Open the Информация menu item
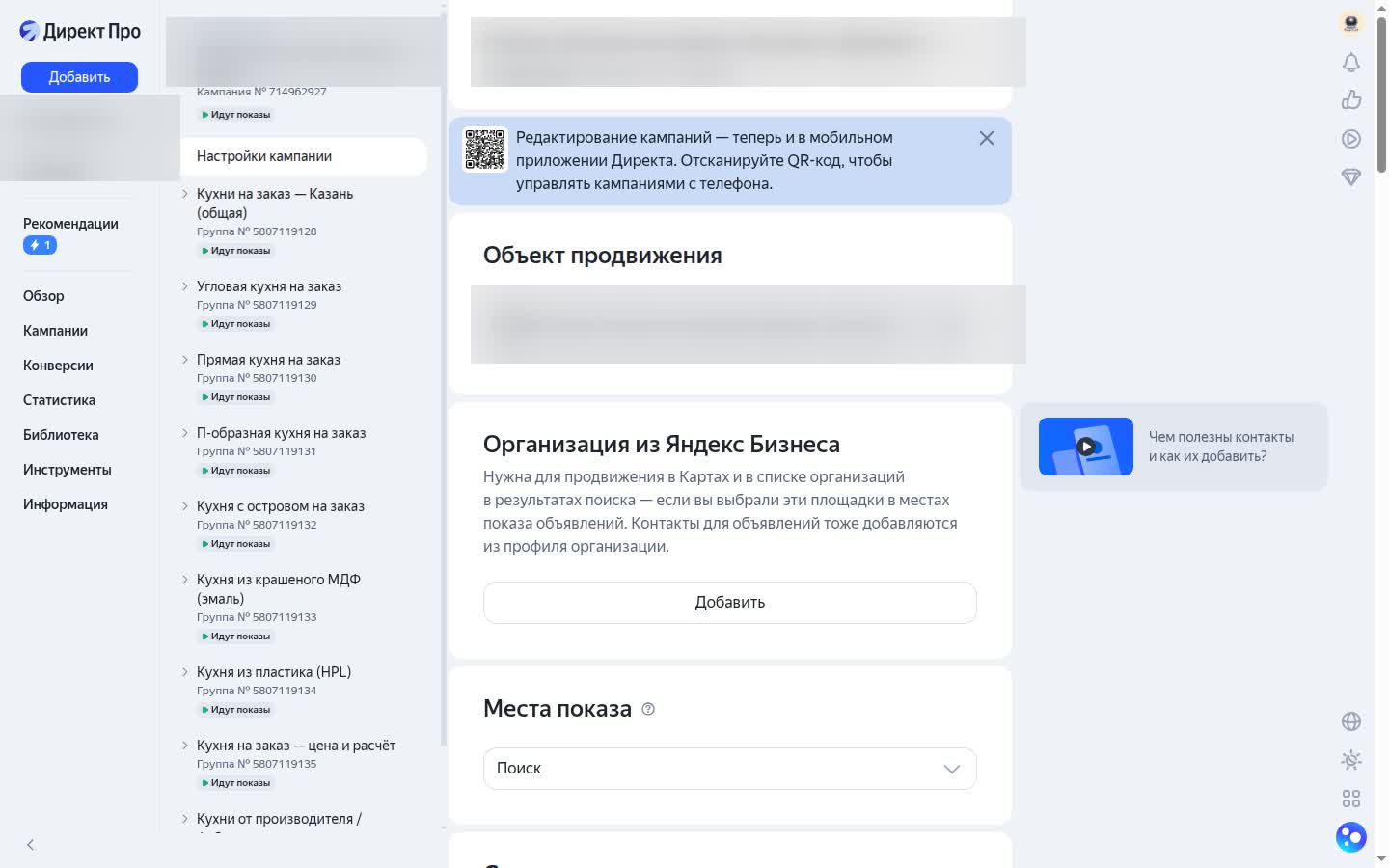The height and width of the screenshot is (868, 1389). [66, 504]
